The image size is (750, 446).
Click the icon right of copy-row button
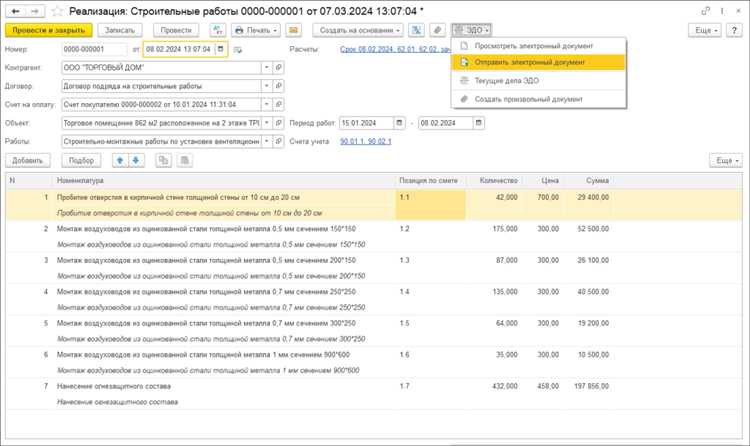point(185,160)
